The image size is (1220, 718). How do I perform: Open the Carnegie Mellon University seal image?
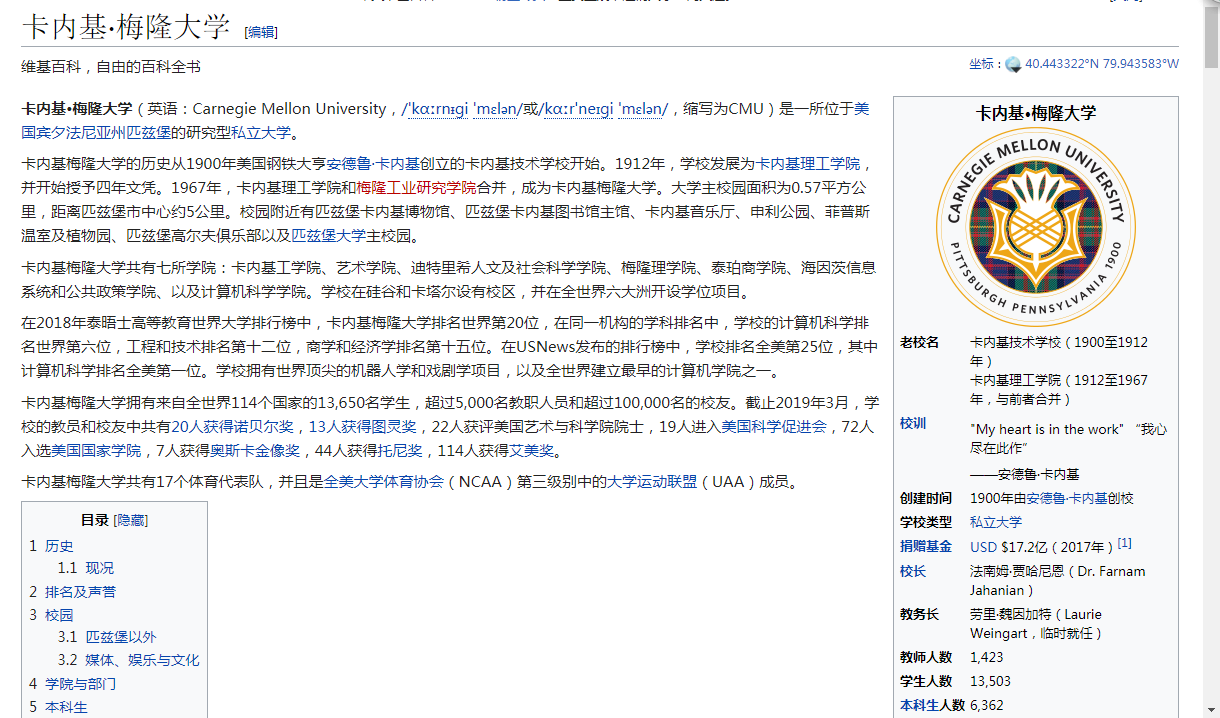(1035, 226)
